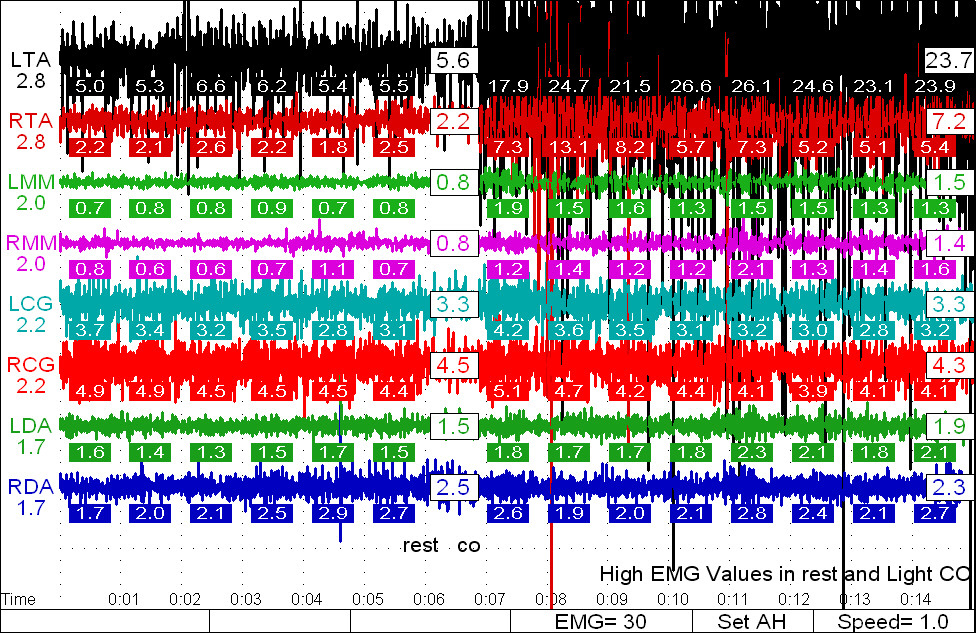
Task: Click the rest annotation marker
Action: coord(421,546)
